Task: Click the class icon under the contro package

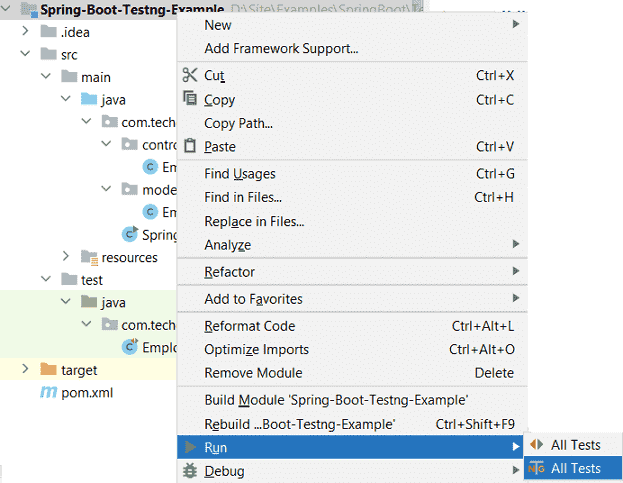Action: [150, 167]
